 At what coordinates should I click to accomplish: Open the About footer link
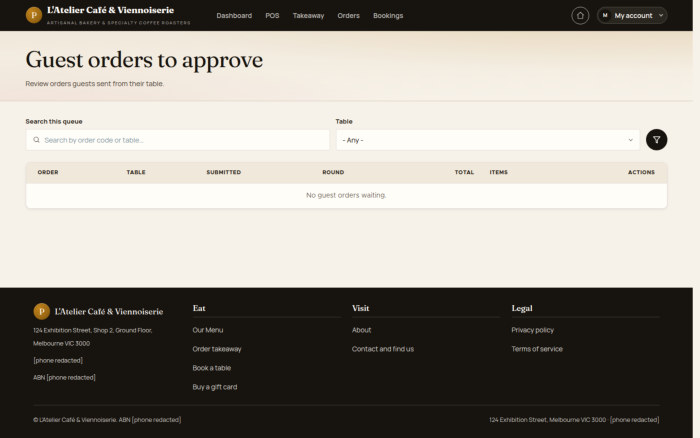361,330
